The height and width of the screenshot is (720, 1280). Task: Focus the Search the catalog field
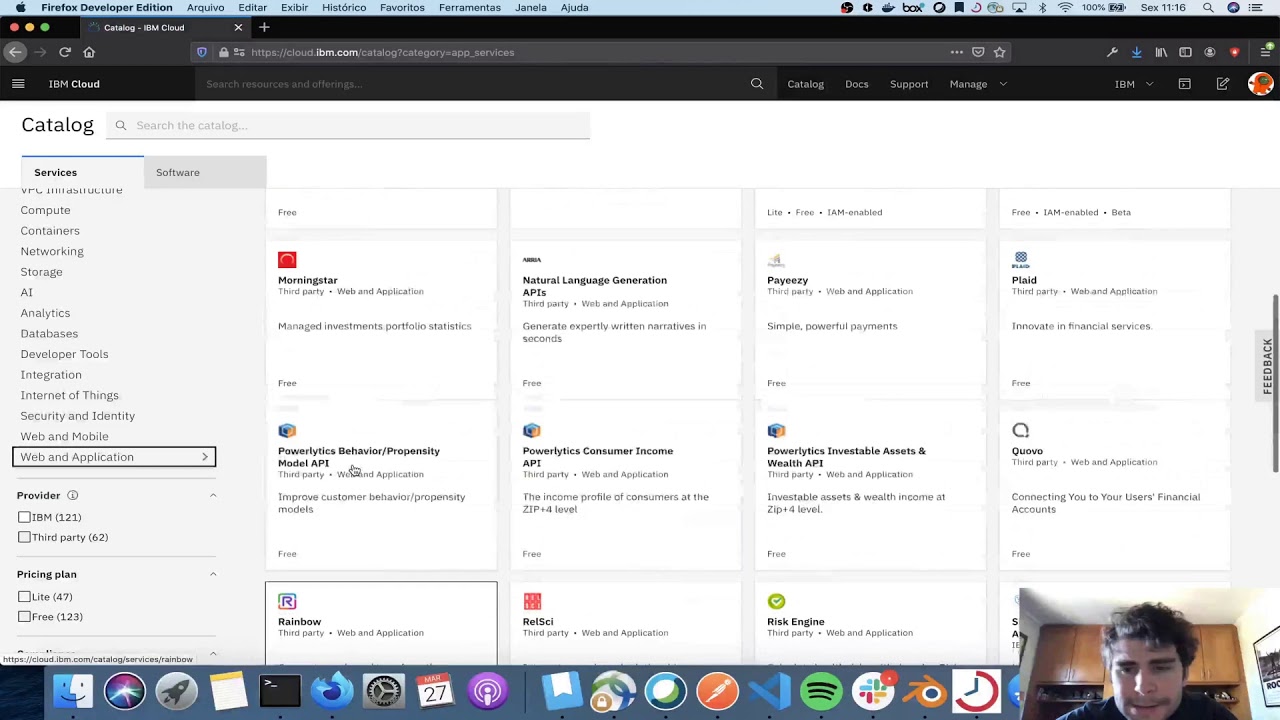pos(348,125)
